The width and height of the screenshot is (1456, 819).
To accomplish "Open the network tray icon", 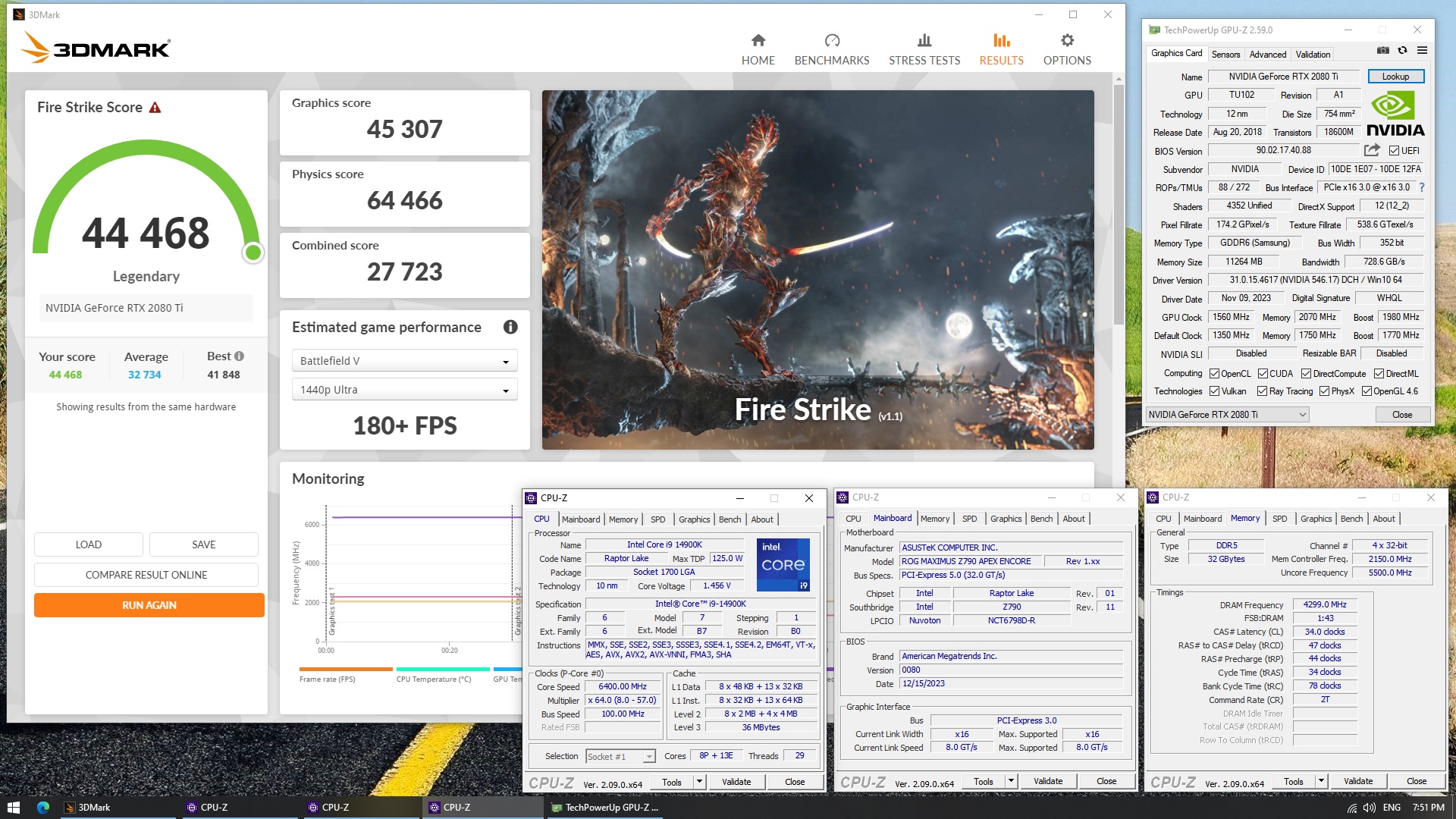I will coord(1352,808).
